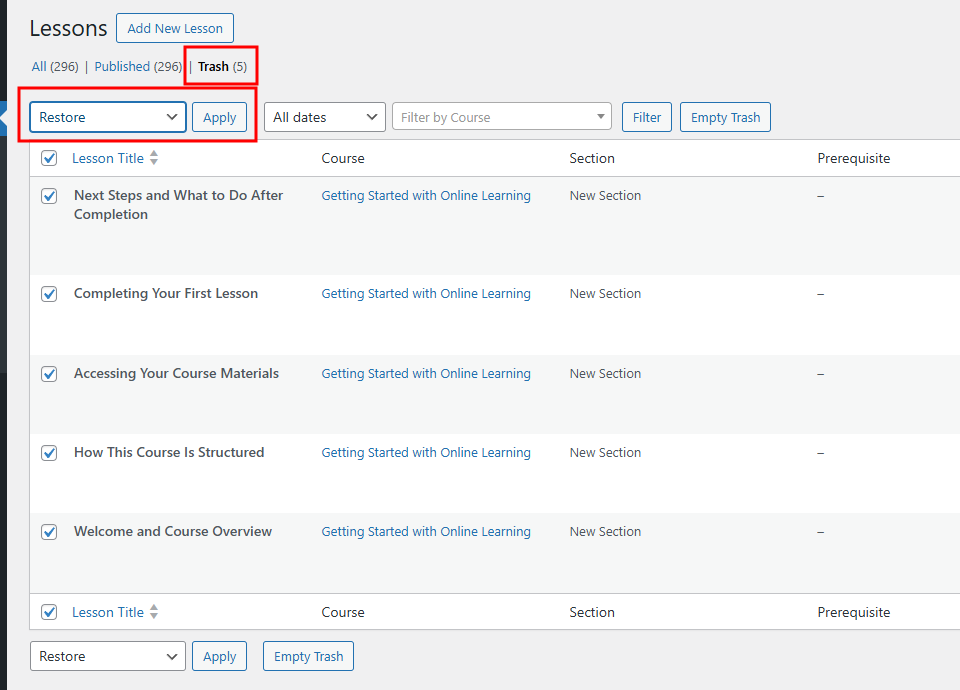Image resolution: width=960 pixels, height=690 pixels.
Task: Open course link for Next Steps lesson
Action: pyautogui.click(x=426, y=196)
